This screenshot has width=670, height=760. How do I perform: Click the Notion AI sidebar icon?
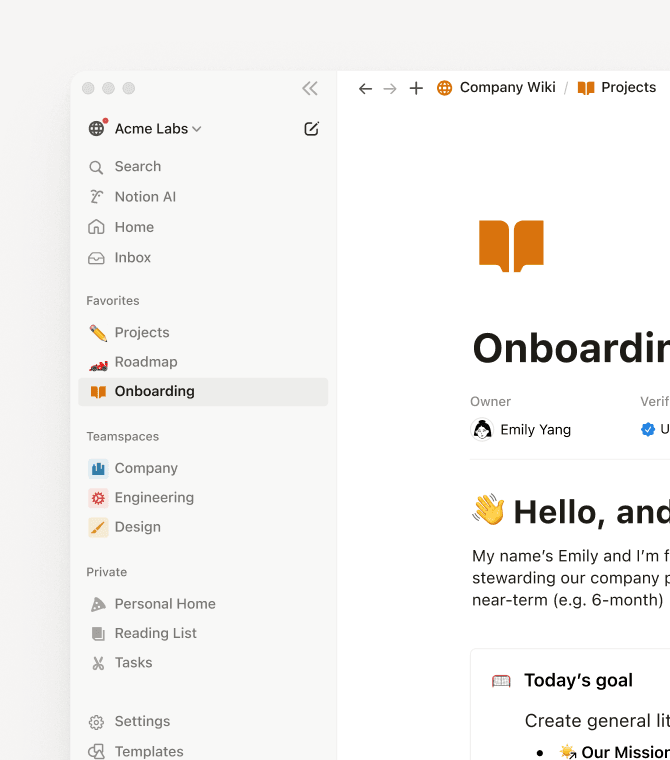(97, 197)
